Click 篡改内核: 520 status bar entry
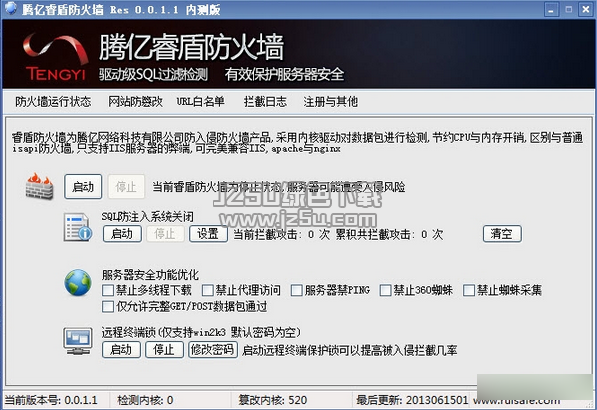The image size is (597, 410). pos(273,400)
